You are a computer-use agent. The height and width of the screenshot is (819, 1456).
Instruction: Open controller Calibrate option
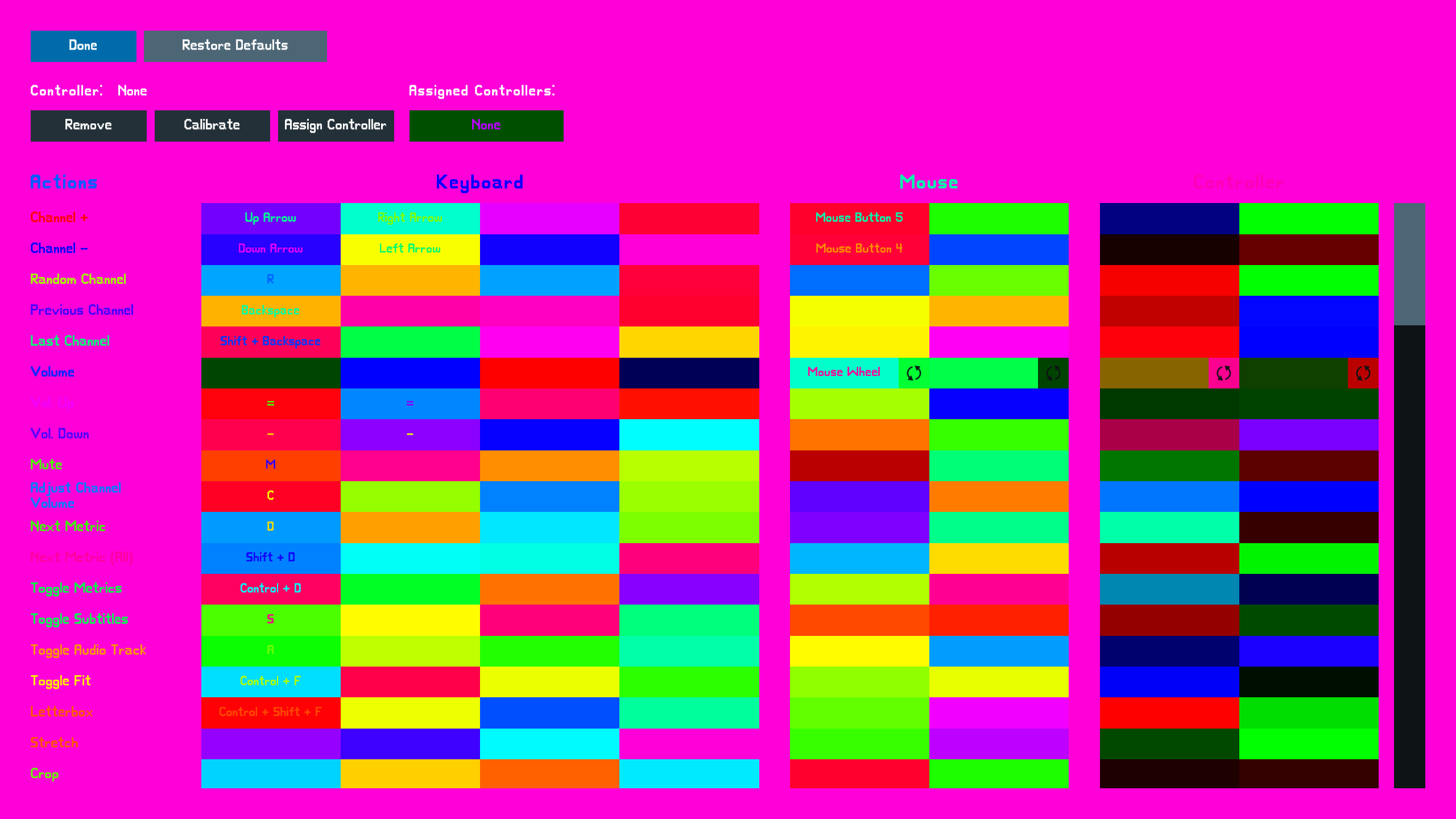pyautogui.click(x=212, y=126)
